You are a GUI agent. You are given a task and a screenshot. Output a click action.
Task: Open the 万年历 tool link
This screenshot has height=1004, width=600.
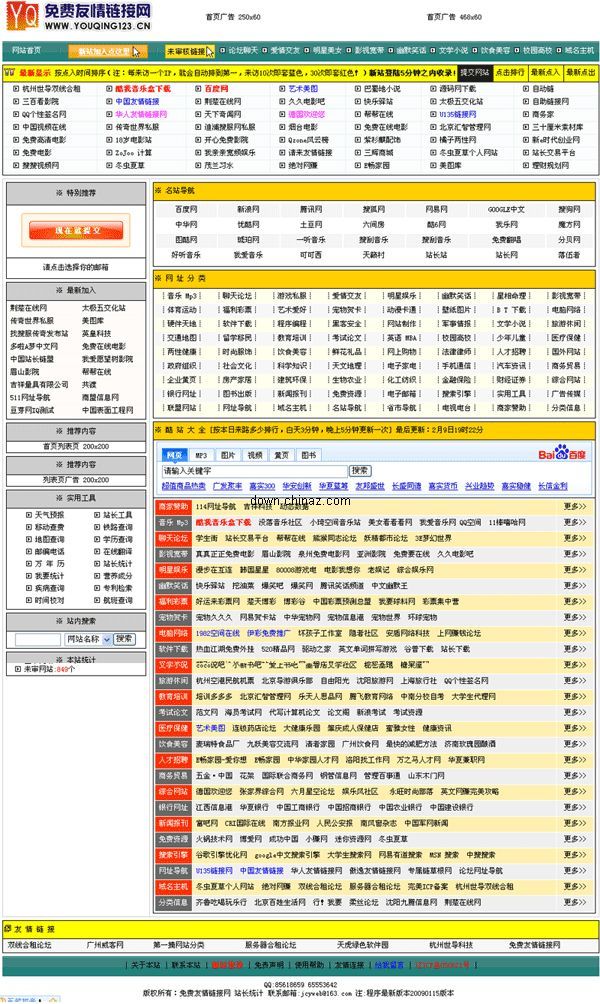point(49,563)
